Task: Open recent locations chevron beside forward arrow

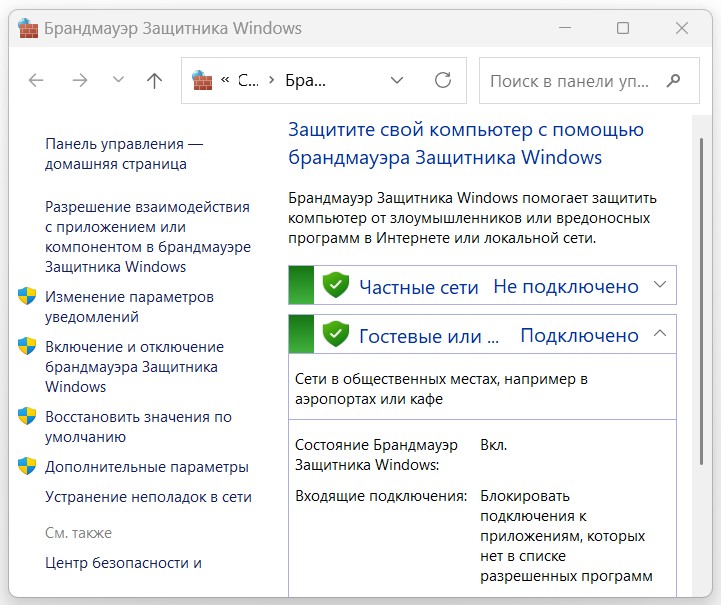Action: click(x=118, y=80)
